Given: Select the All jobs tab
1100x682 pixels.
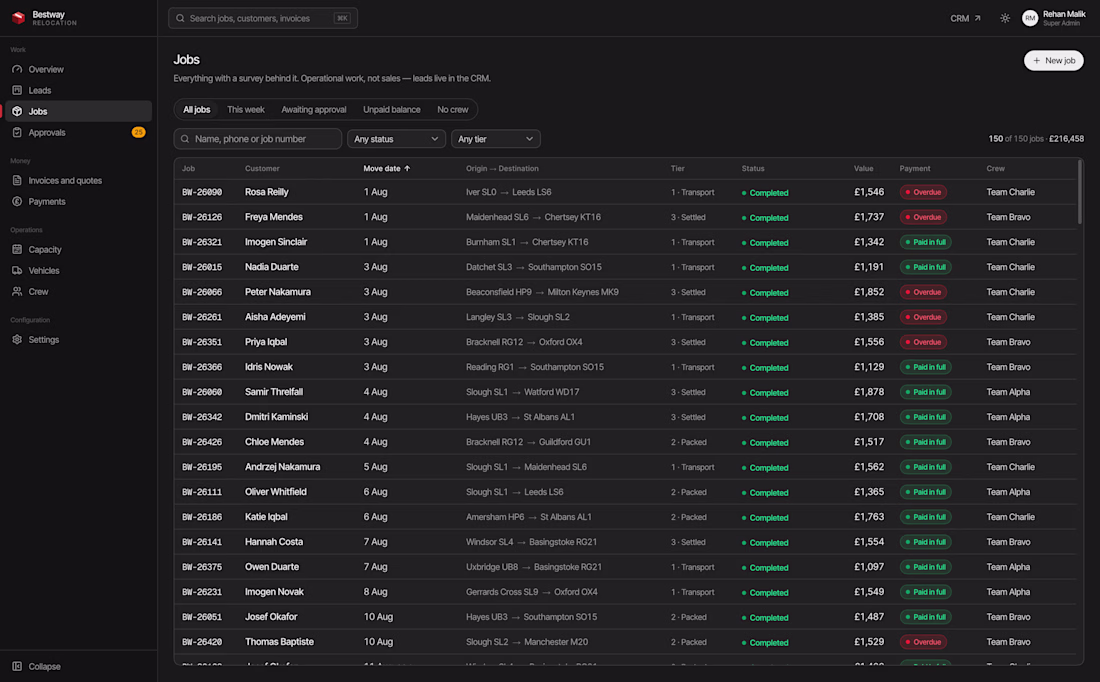Looking at the screenshot, I should pyautogui.click(x=196, y=109).
